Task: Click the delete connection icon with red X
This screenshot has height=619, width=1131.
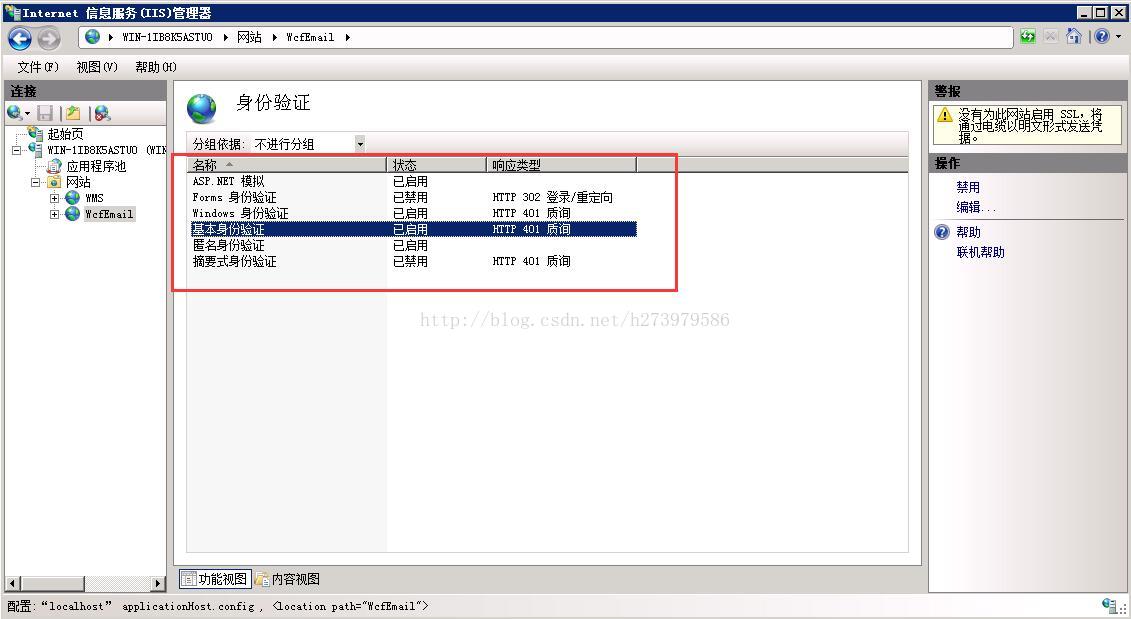Action: coord(100,112)
